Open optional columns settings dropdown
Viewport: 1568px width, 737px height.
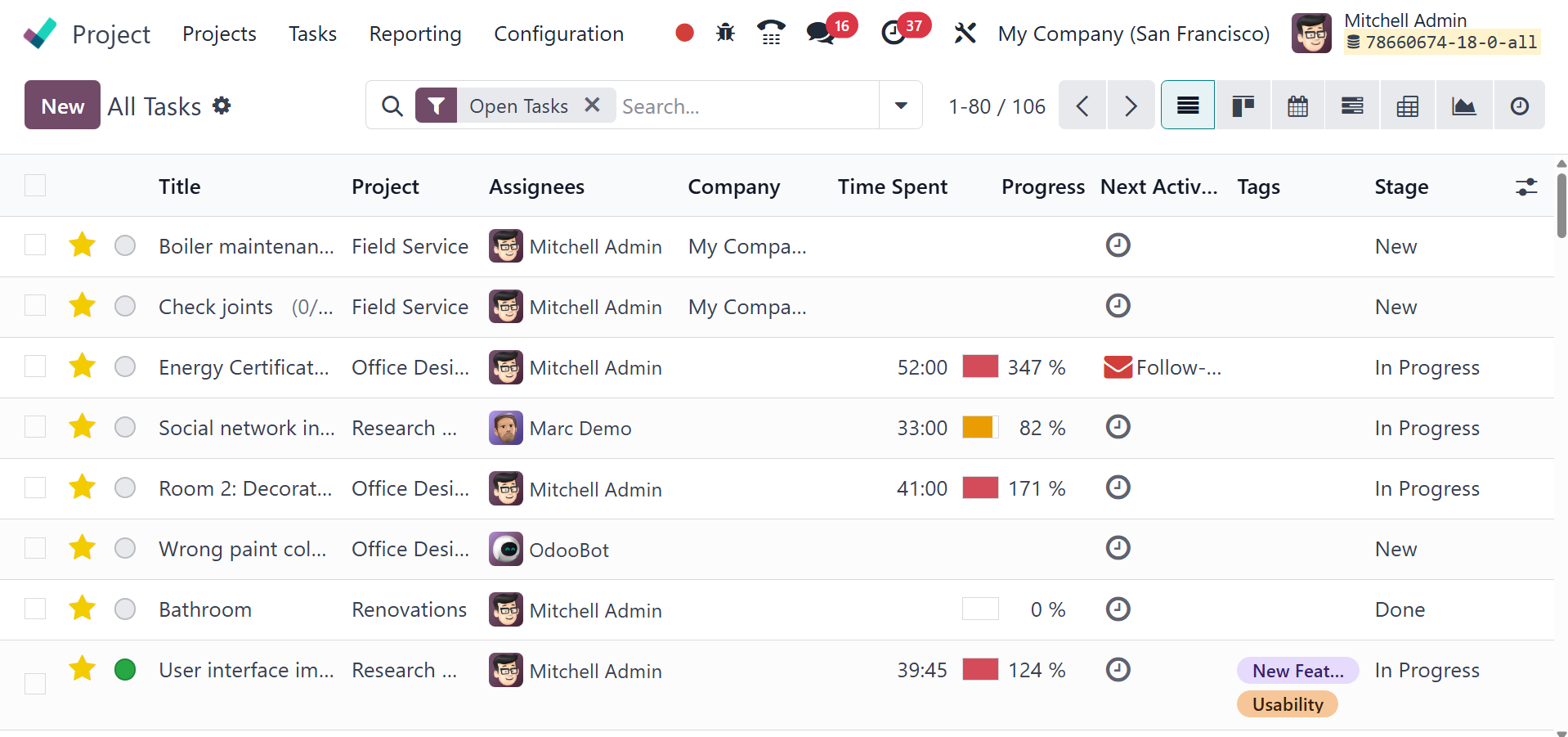coord(1526,187)
